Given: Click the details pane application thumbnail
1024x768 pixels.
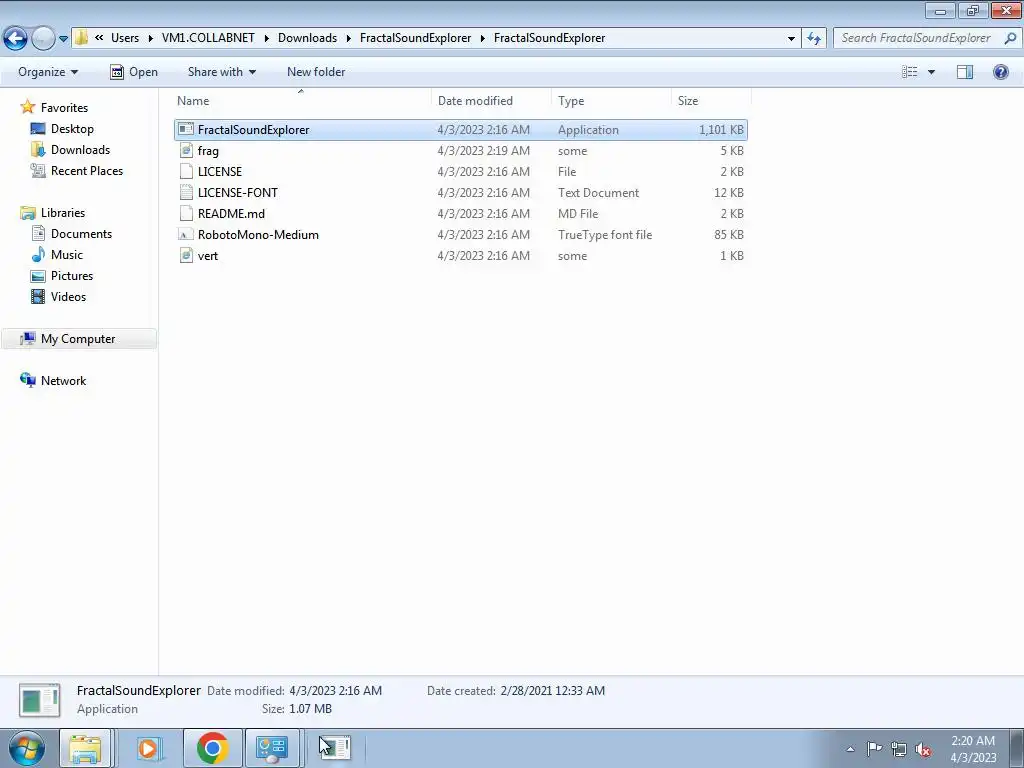Looking at the screenshot, I should [x=40, y=699].
